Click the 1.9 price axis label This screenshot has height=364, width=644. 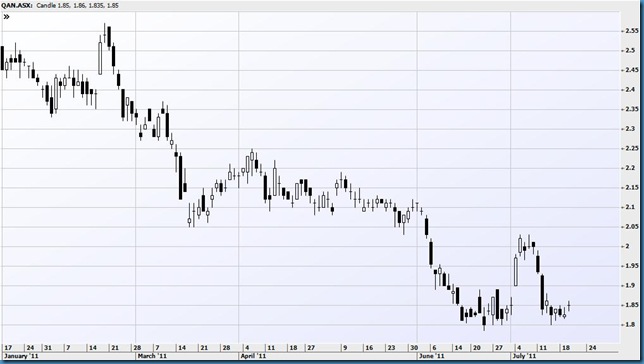tap(630, 286)
